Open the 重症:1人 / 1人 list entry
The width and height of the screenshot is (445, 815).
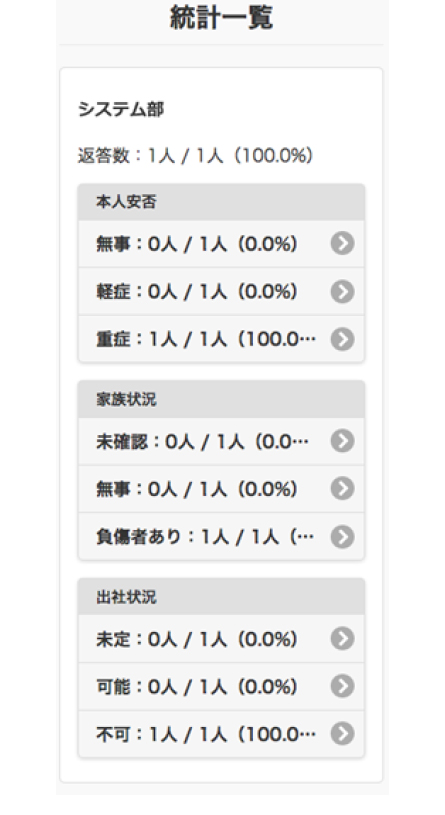pyautogui.click(x=221, y=339)
